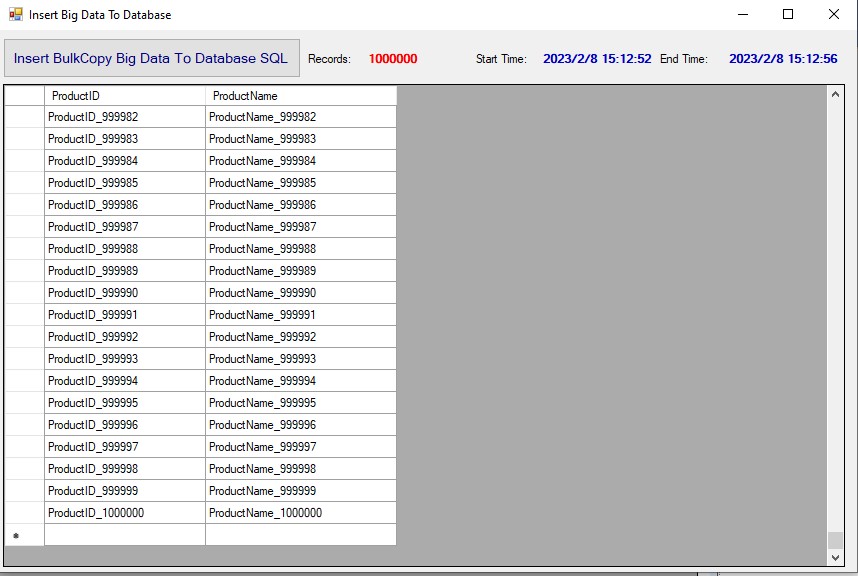Image resolution: width=858 pixels, height=576 pixels.
Task: Select the new row asterisk header
Action: [x=24, y=535]
